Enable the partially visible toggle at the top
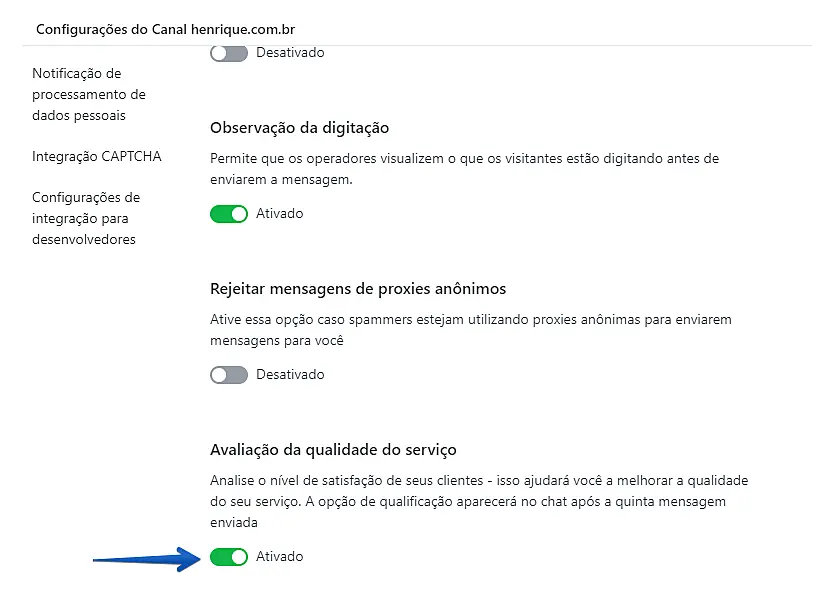The image size is (824, 610). coord(229,53)
